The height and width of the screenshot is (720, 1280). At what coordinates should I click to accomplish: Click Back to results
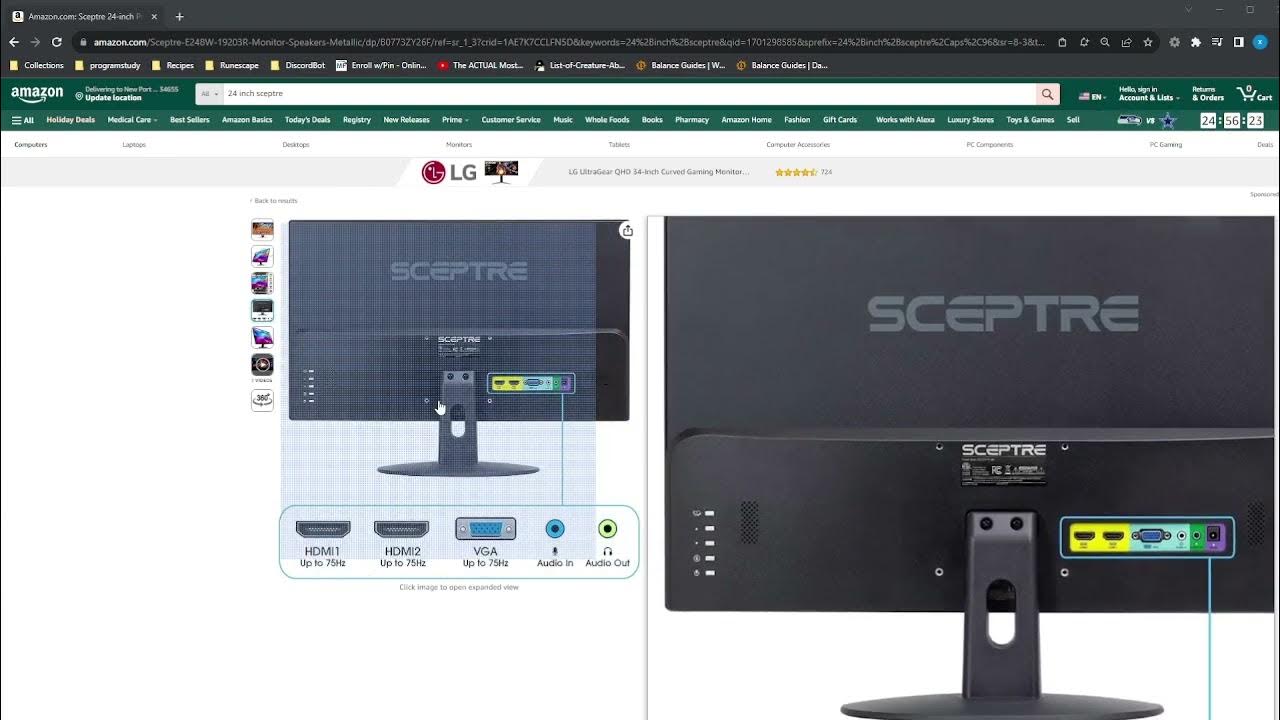(274, 201)
